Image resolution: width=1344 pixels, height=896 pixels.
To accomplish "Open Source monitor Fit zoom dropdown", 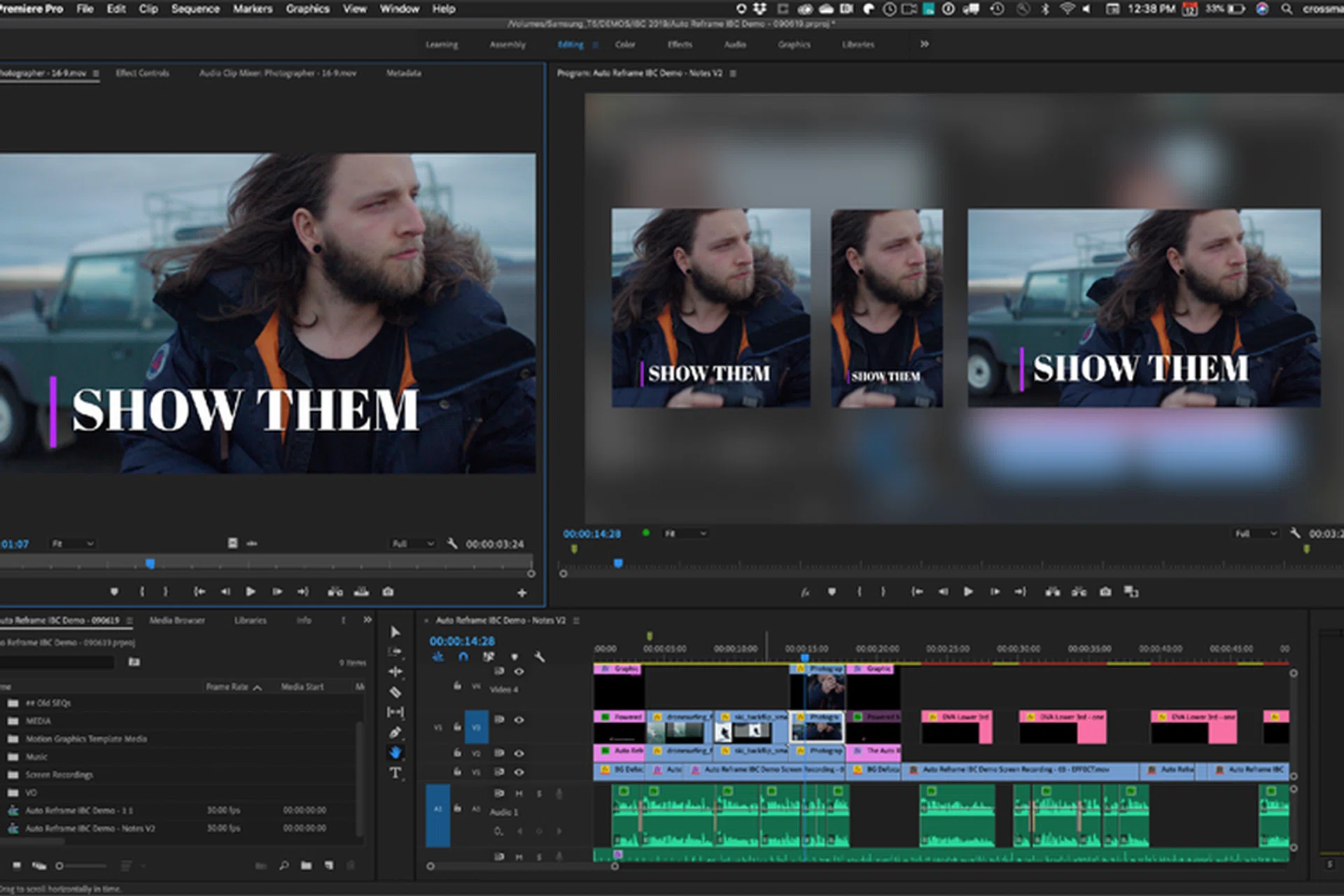I will tap(73, 544).
